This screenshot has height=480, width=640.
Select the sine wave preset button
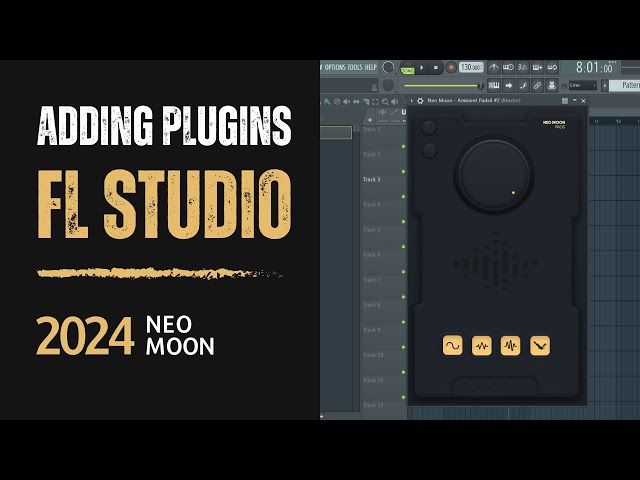tap(453, 346)
